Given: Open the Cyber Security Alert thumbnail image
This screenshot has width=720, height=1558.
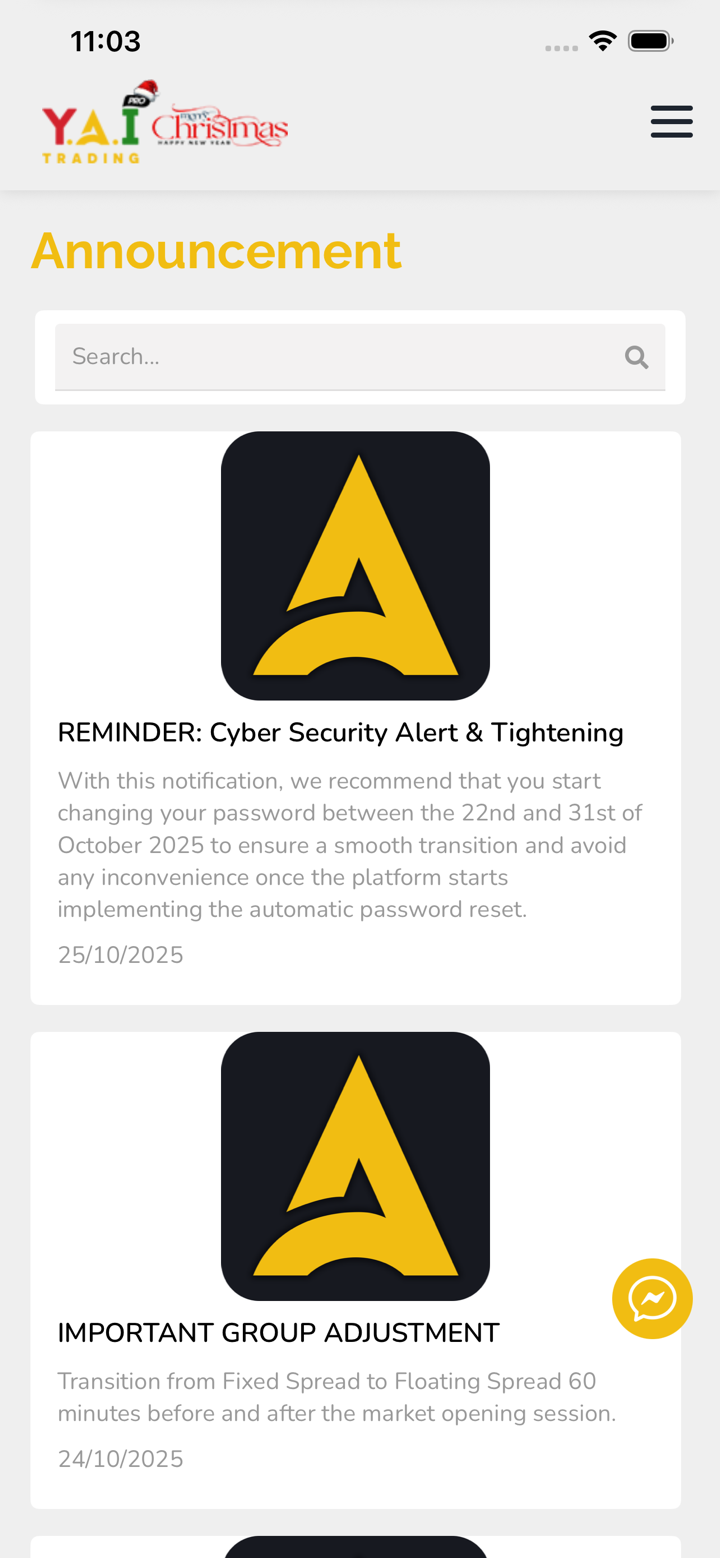Looking at the screenshot, I should click(355, 566).
